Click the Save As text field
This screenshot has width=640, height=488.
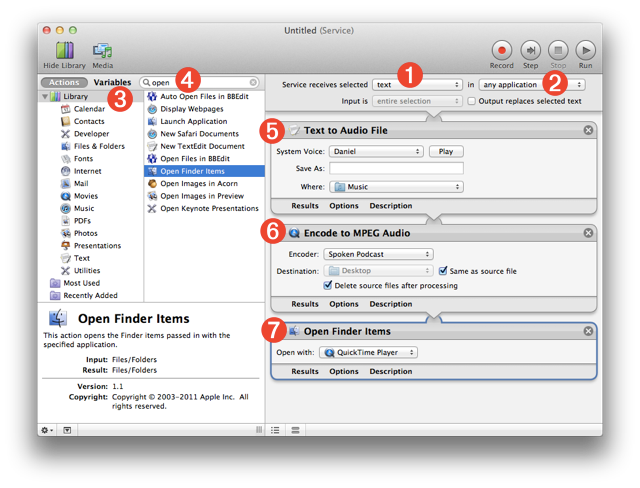[x=396, y=169]
